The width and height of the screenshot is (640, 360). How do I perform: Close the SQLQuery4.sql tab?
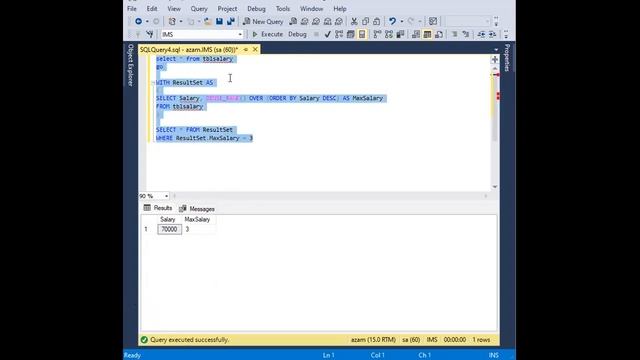point(255,49)
